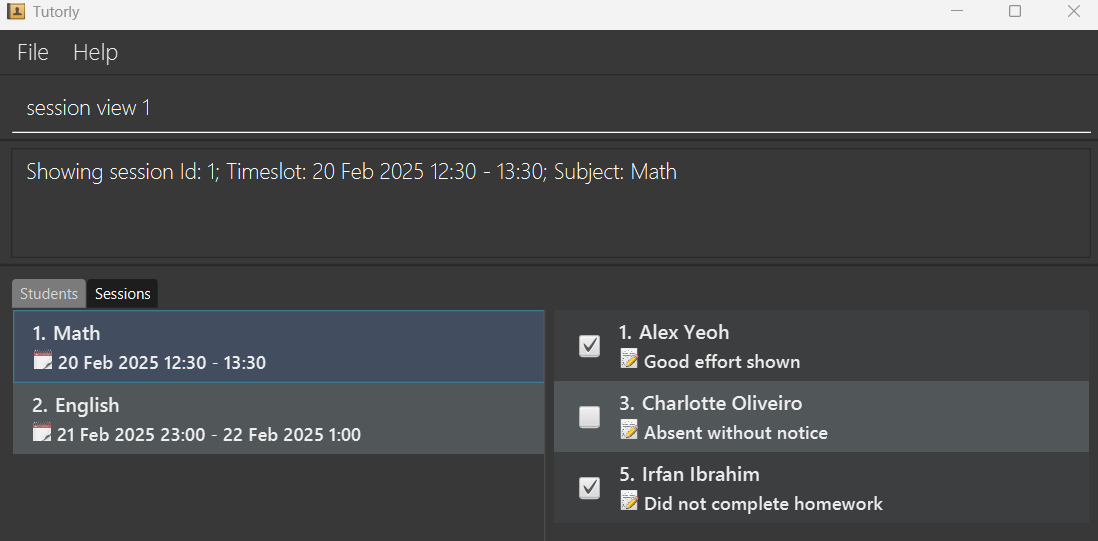1098x541 pixels.
Task: Click the notepad icon next to Absent without notice
Action: click(630, 430)
